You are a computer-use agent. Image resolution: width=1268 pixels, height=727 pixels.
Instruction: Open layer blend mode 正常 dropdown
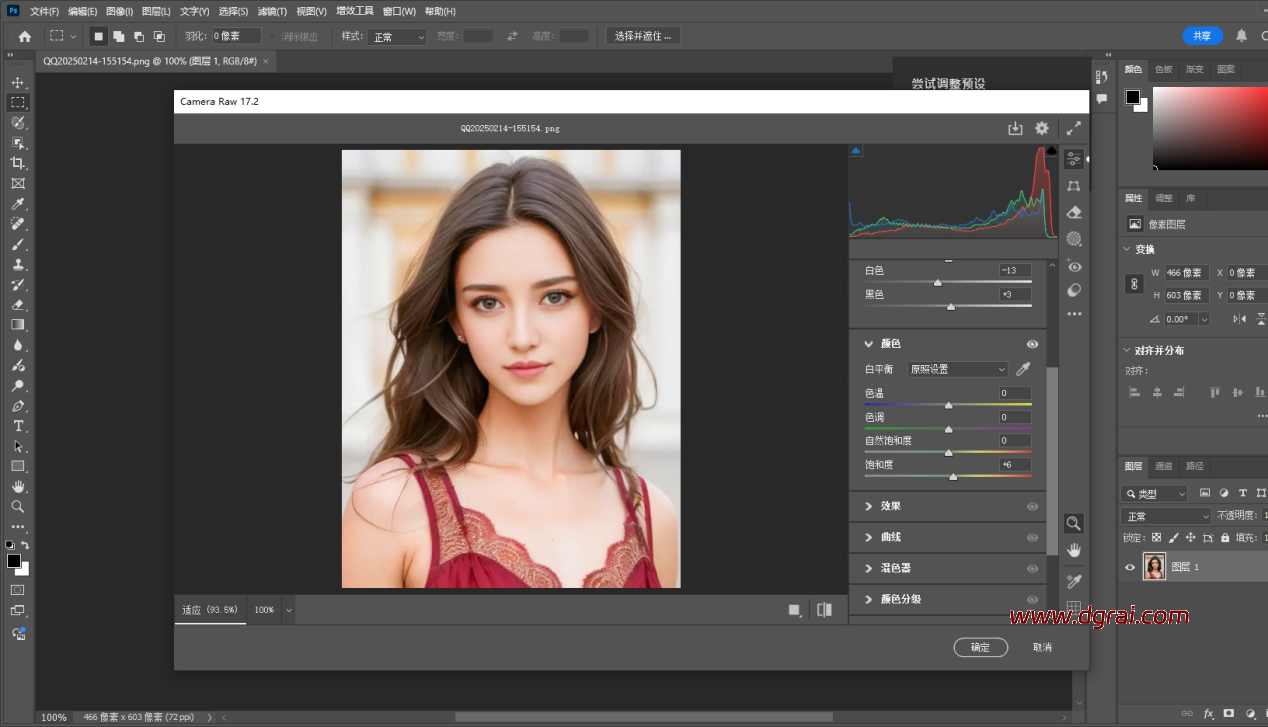tap(1166, 516)
